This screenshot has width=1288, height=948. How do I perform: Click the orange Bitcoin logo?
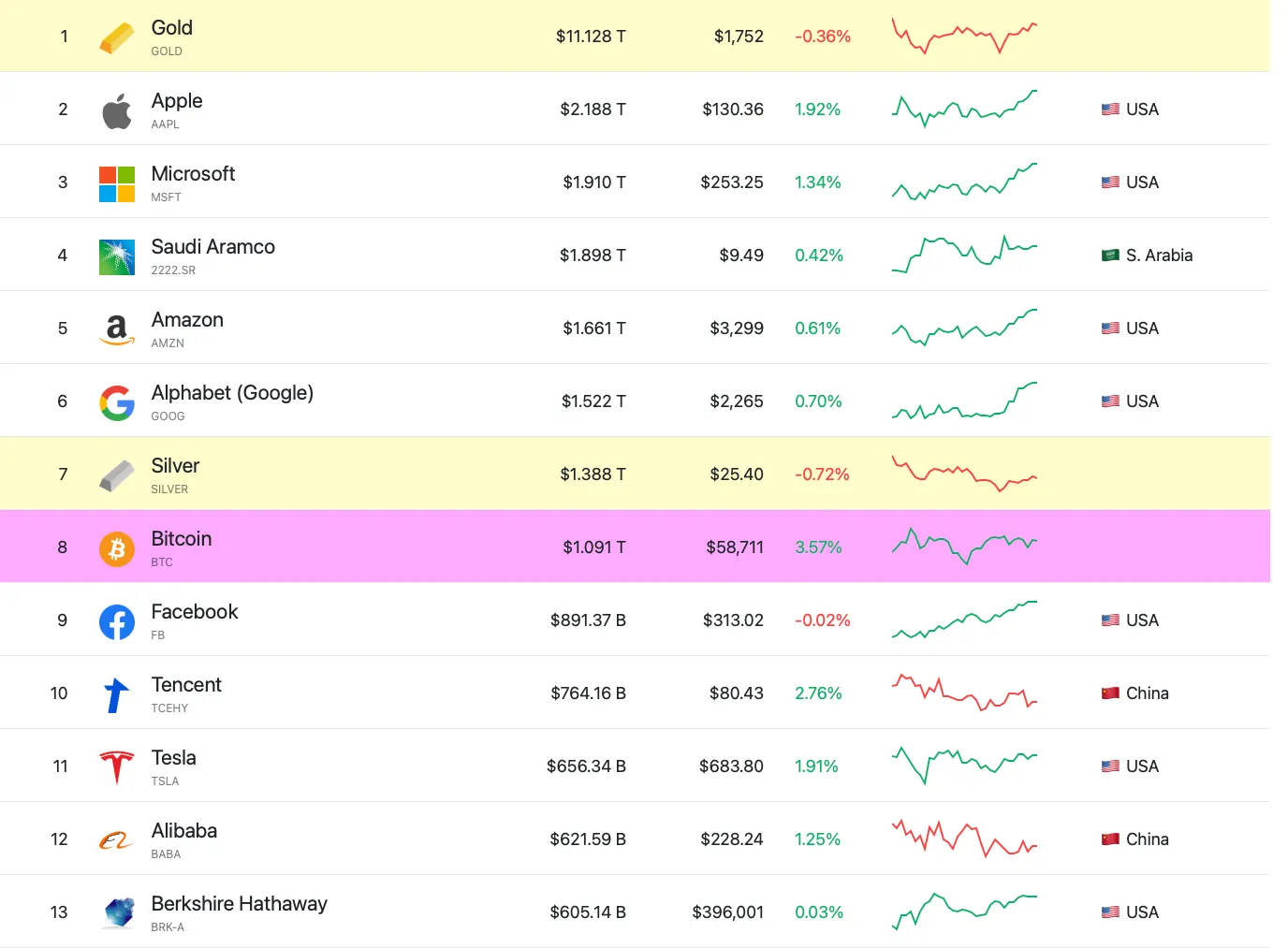click(x=117, y=549)
